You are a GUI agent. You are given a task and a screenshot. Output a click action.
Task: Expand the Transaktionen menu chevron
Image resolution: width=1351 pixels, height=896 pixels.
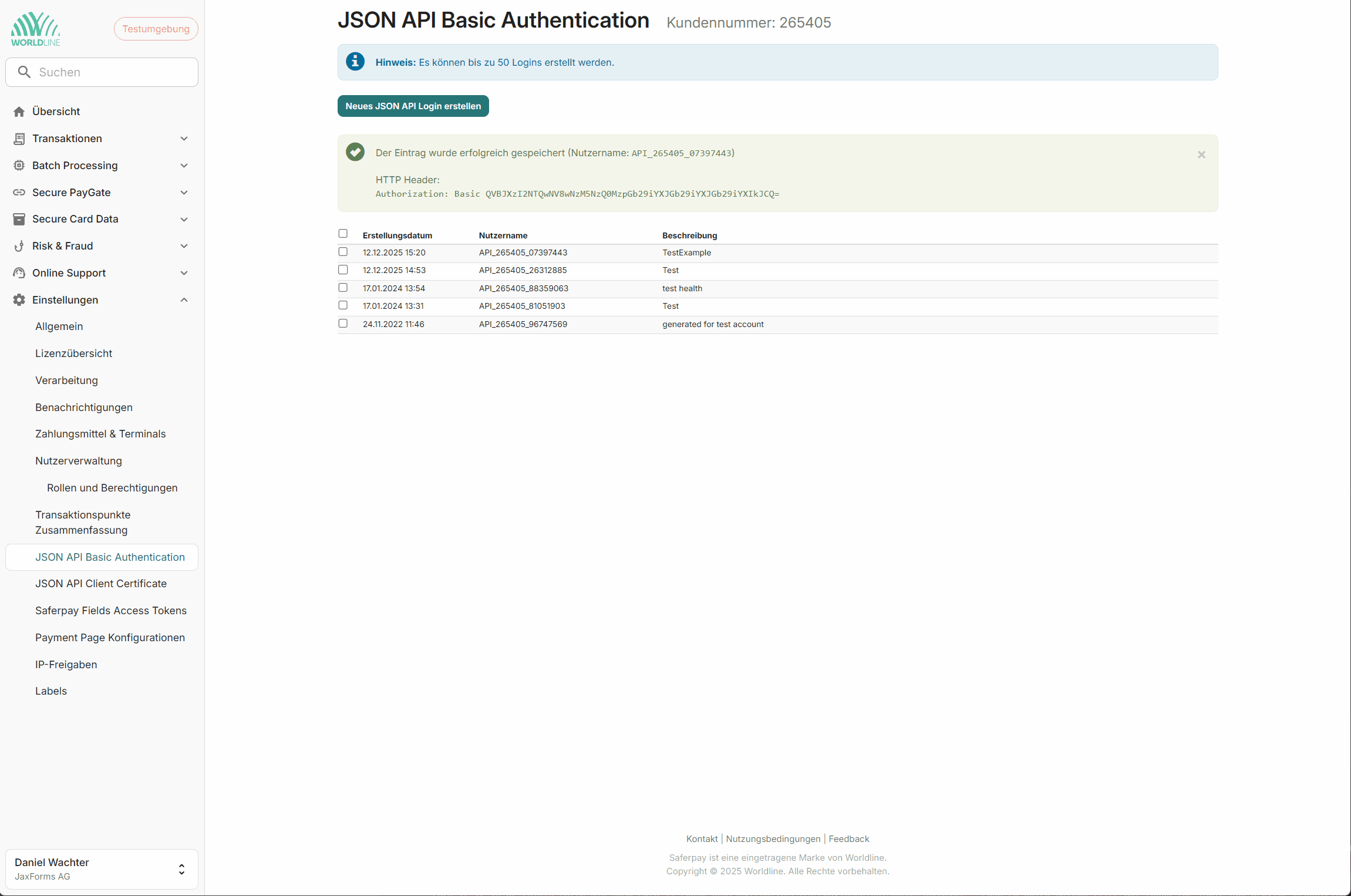[x=184, y=139]
